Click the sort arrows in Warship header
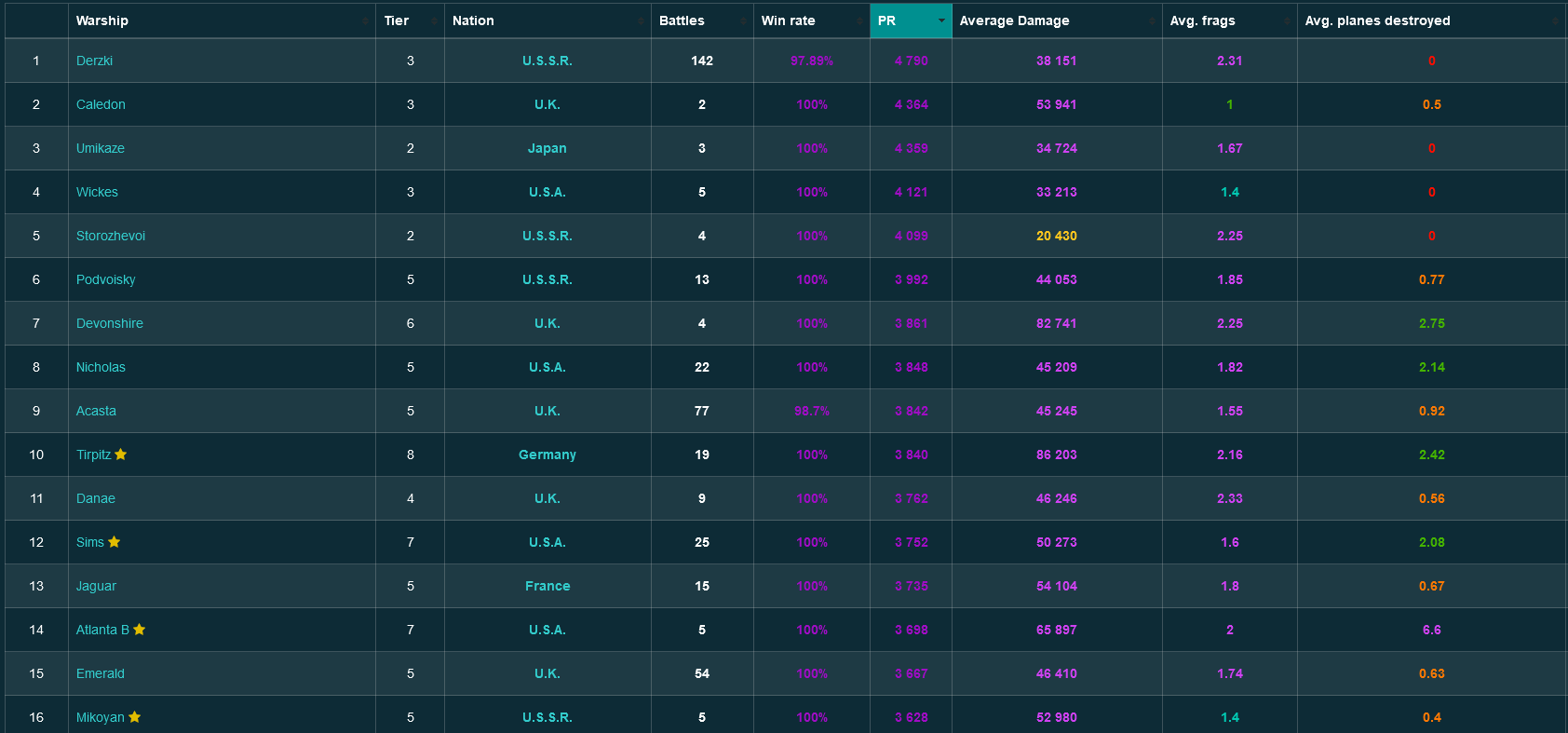The image size is (1568, 733). click(x=365, y=20)
